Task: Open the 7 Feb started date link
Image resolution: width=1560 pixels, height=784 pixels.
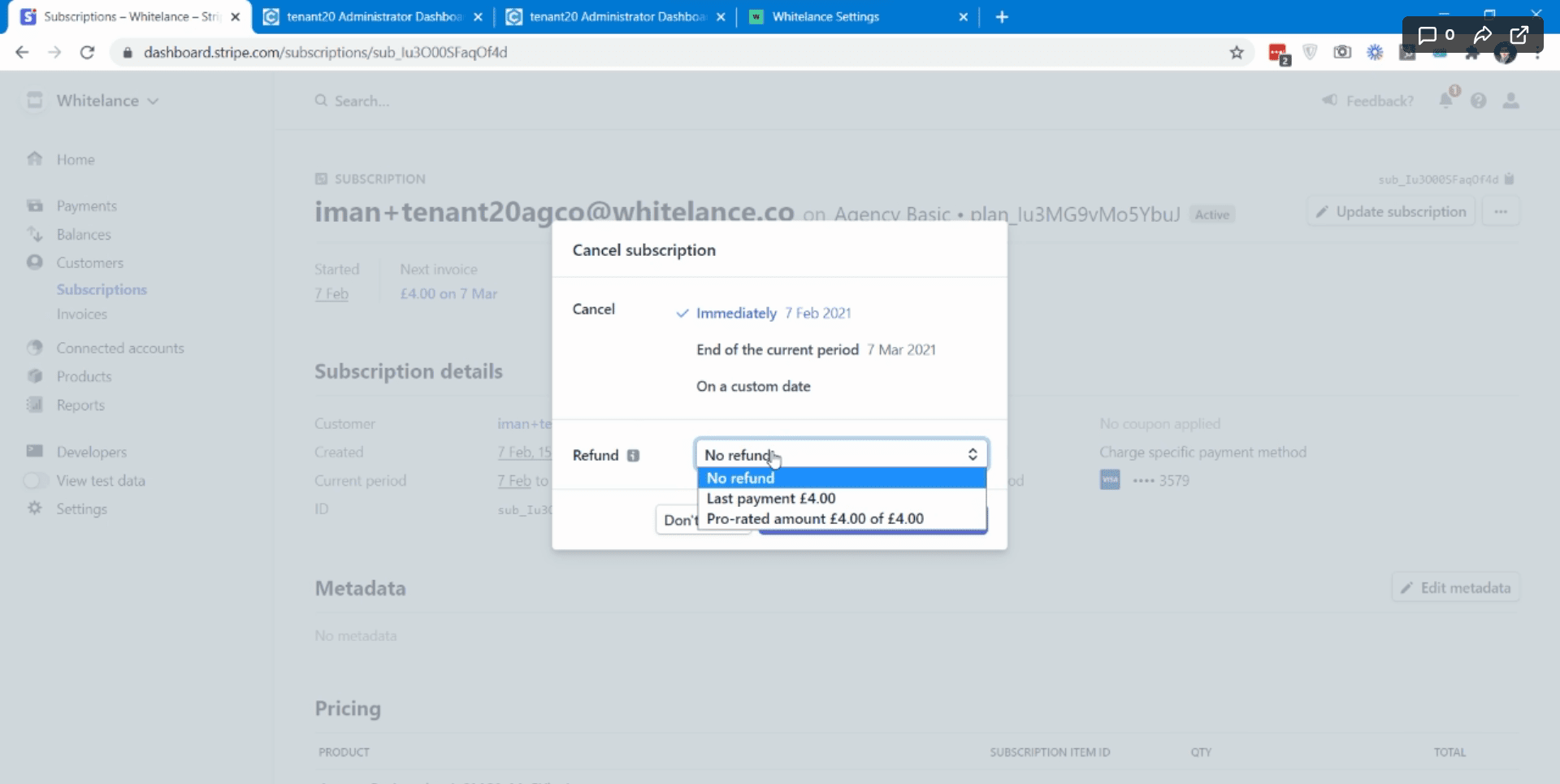Action: point(331,293)
